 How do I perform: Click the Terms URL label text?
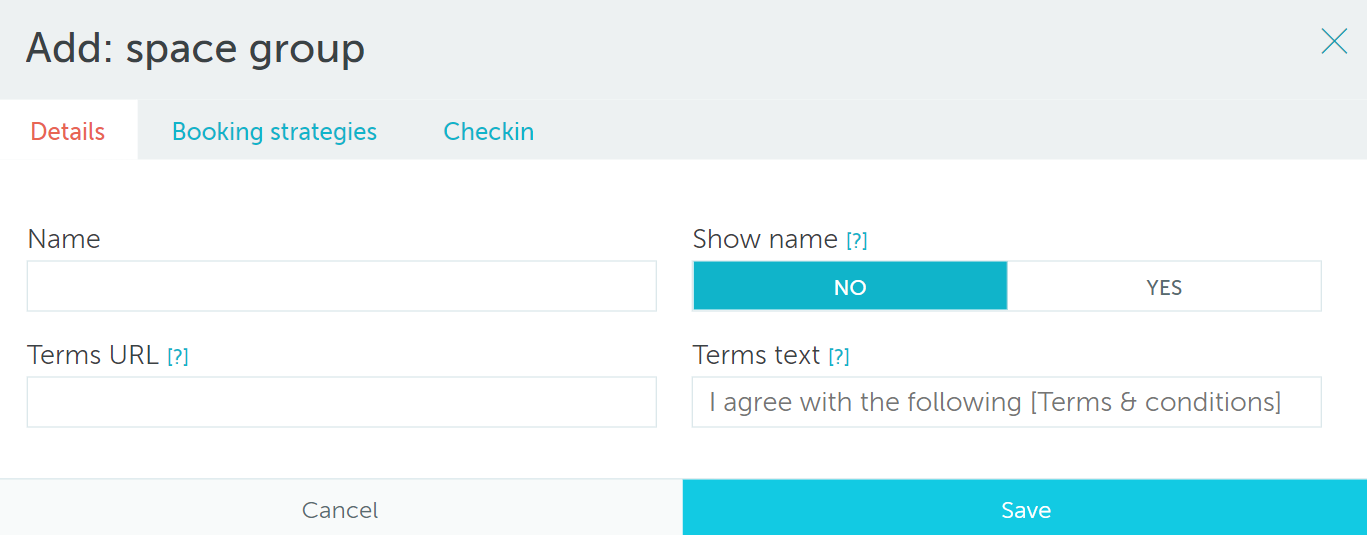(x=93, y=356)
